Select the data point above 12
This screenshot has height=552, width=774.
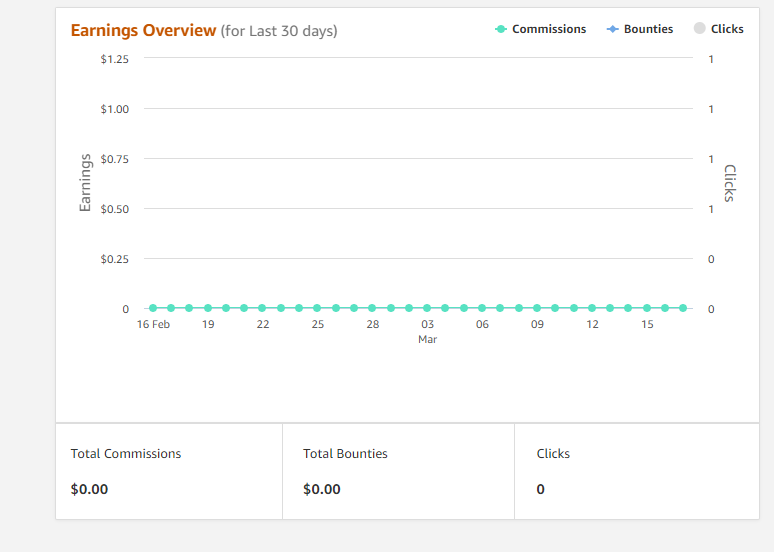(x=592, y=308)
